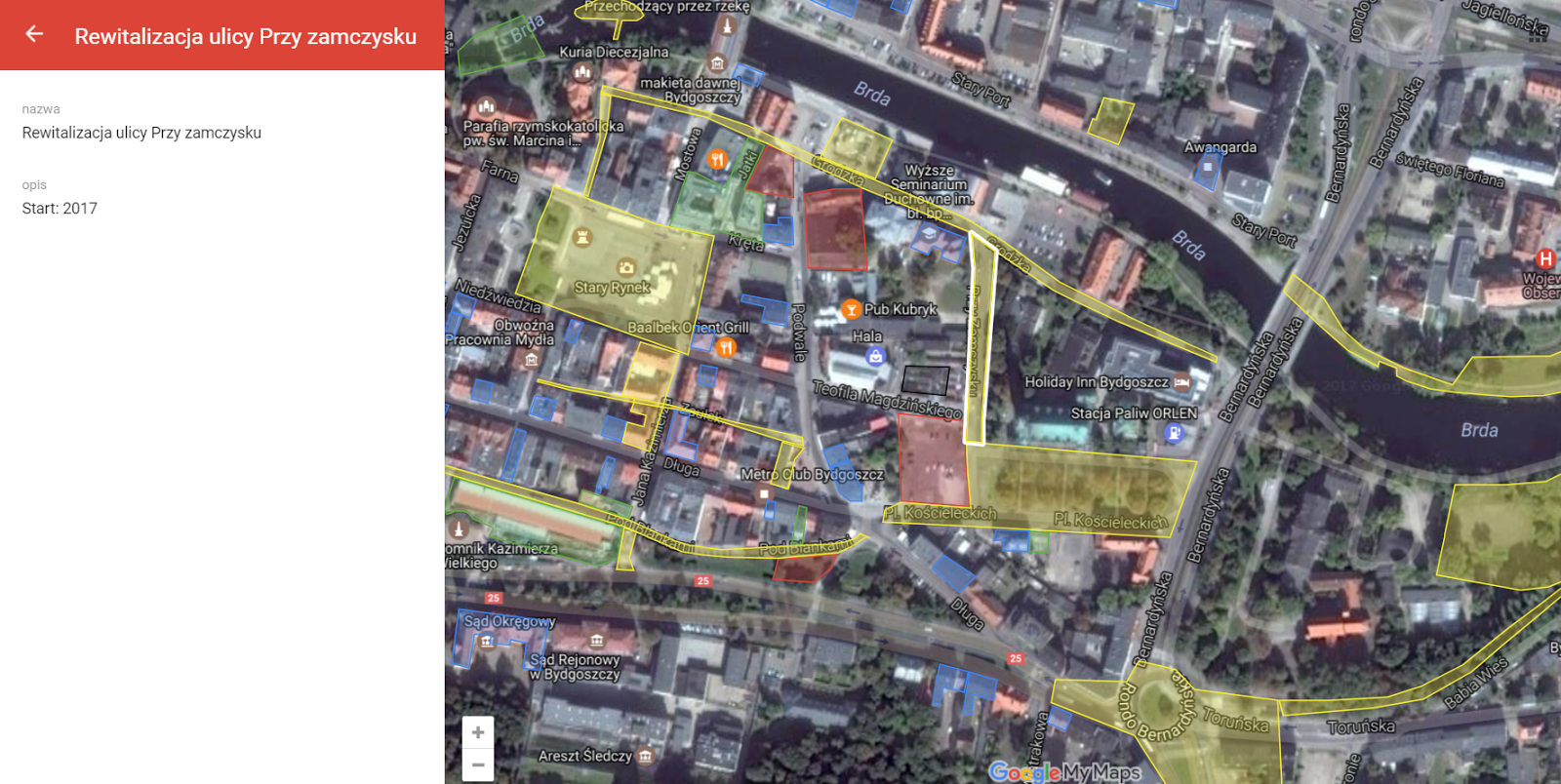Select the Holiday Inn Bydgoszcz hotel icon
The image size is (1561, 784).
(1181, 382)
